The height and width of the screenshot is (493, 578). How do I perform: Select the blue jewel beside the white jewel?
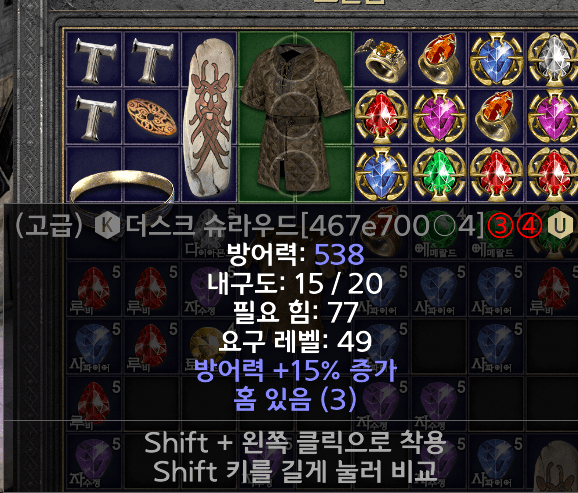pos(496,59)
